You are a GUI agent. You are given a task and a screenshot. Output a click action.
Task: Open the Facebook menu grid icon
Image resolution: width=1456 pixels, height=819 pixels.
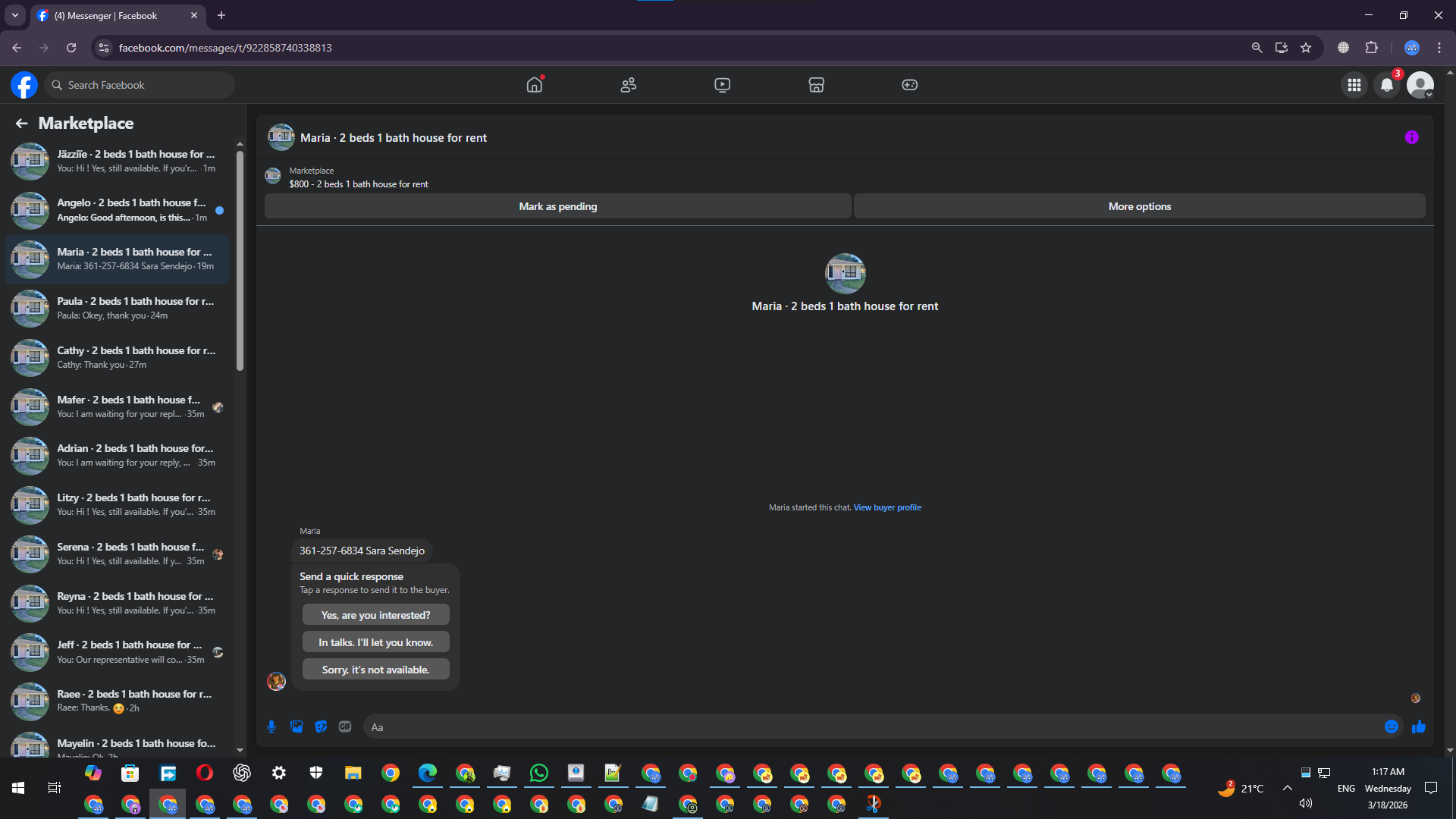point(1354,85)
